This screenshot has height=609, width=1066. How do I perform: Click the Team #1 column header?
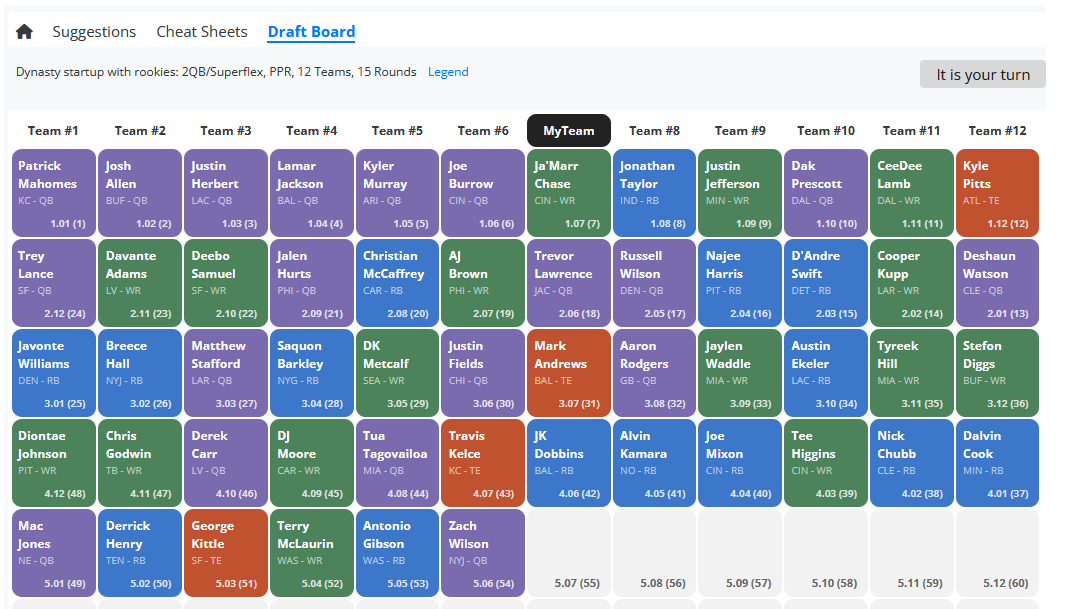pyautogui.click(x=53, y=130)
